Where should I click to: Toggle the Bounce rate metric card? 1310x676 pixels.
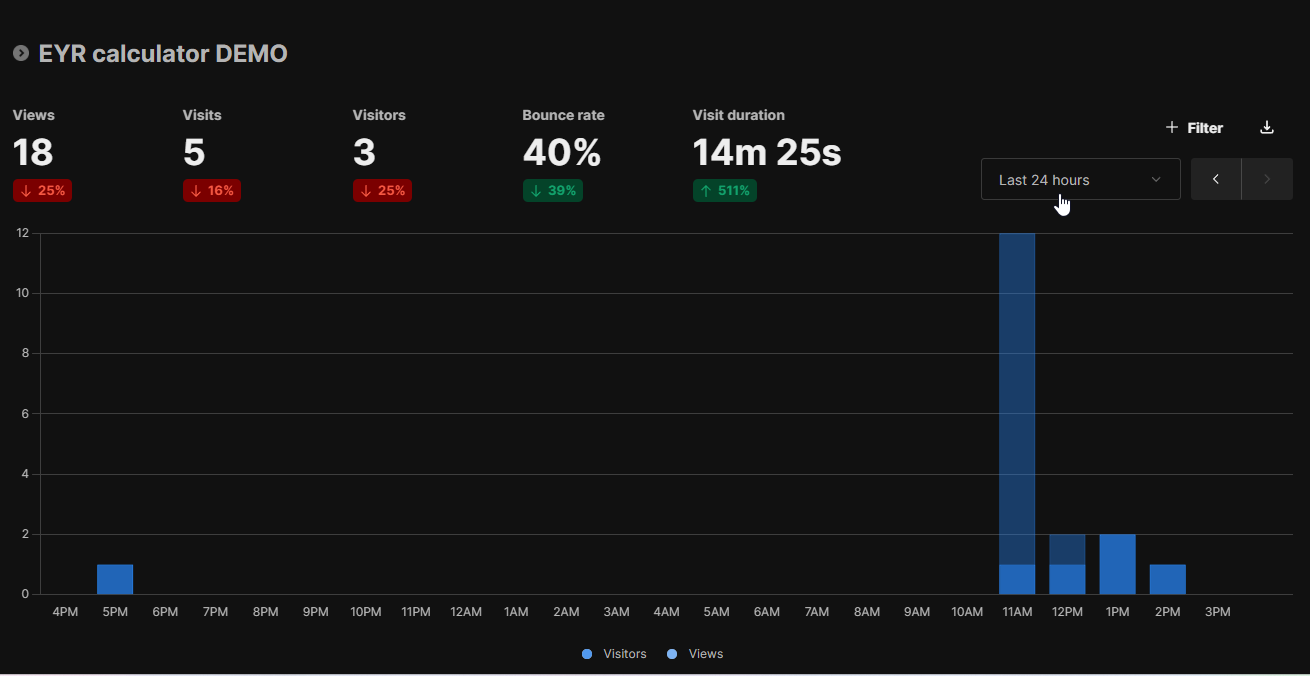pos(563,150)
